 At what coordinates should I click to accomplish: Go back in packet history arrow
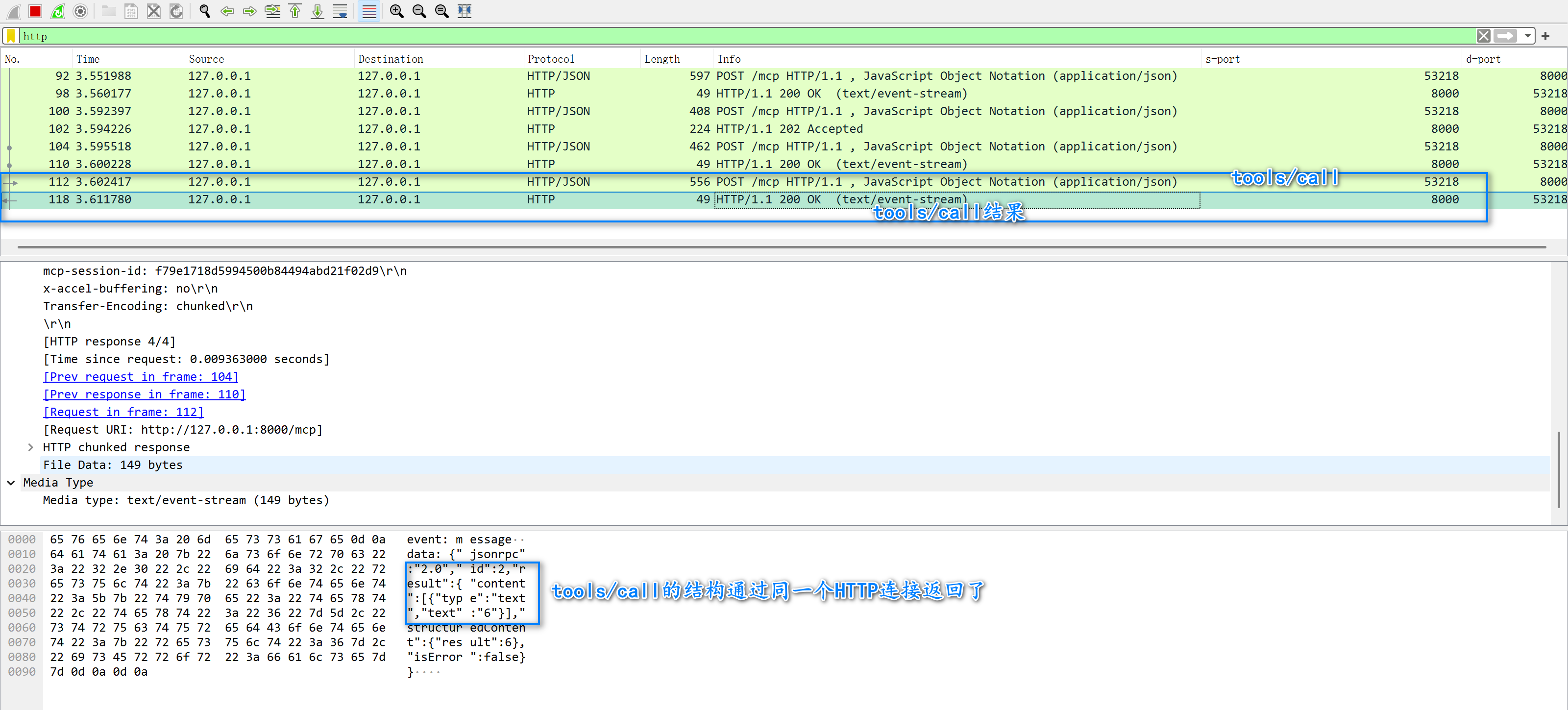point(227,11)
